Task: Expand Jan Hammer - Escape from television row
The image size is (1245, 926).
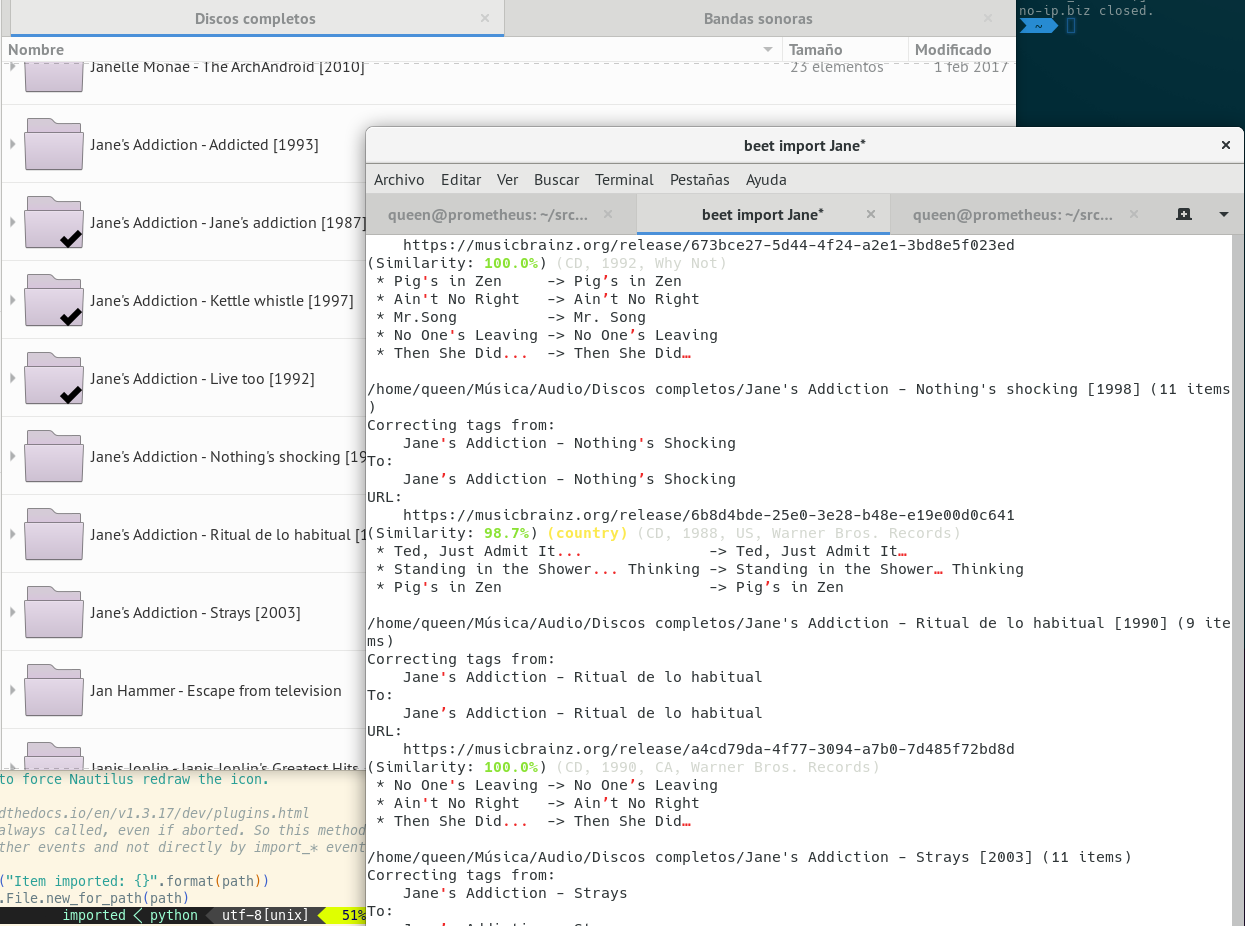Action: [x=12, y=690]
